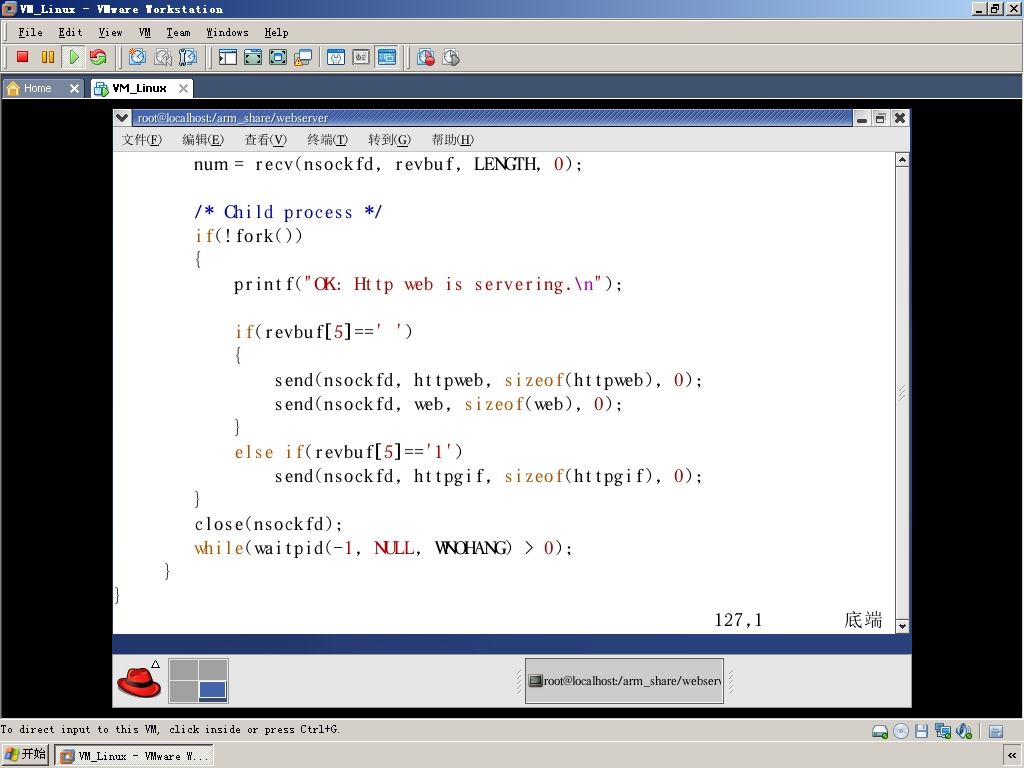Click the send httpgif code line
Image resolution: width=1024 pixels, height=768 pixels.
(488, 476)
